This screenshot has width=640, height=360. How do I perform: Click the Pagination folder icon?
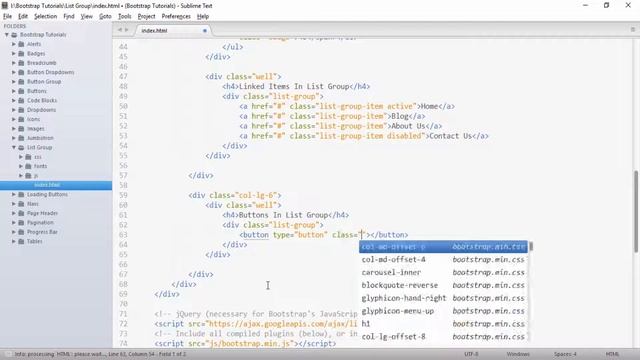click(x=21, y=223)
